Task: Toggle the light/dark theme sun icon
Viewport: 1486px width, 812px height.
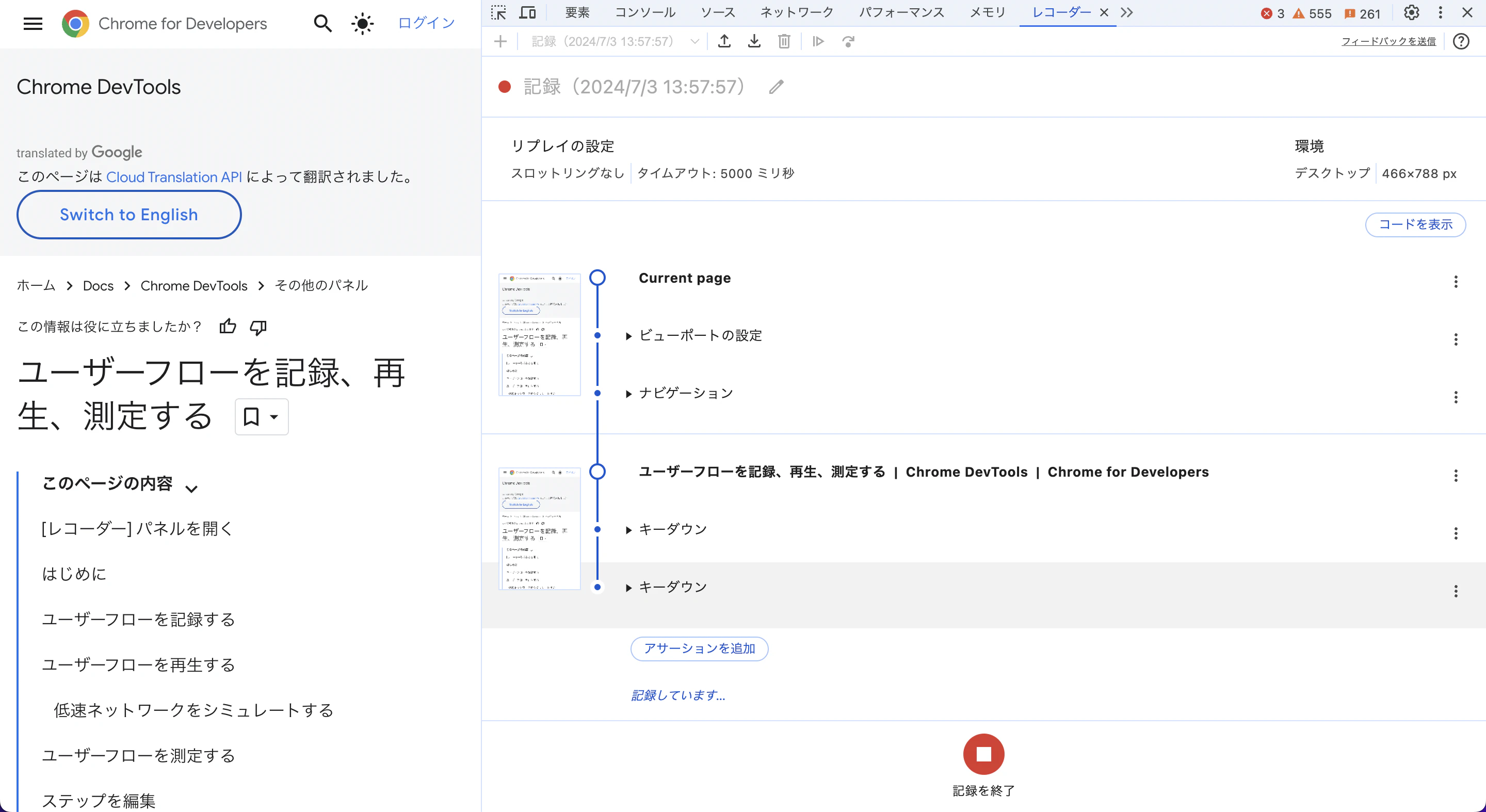Action: (362, 24)
